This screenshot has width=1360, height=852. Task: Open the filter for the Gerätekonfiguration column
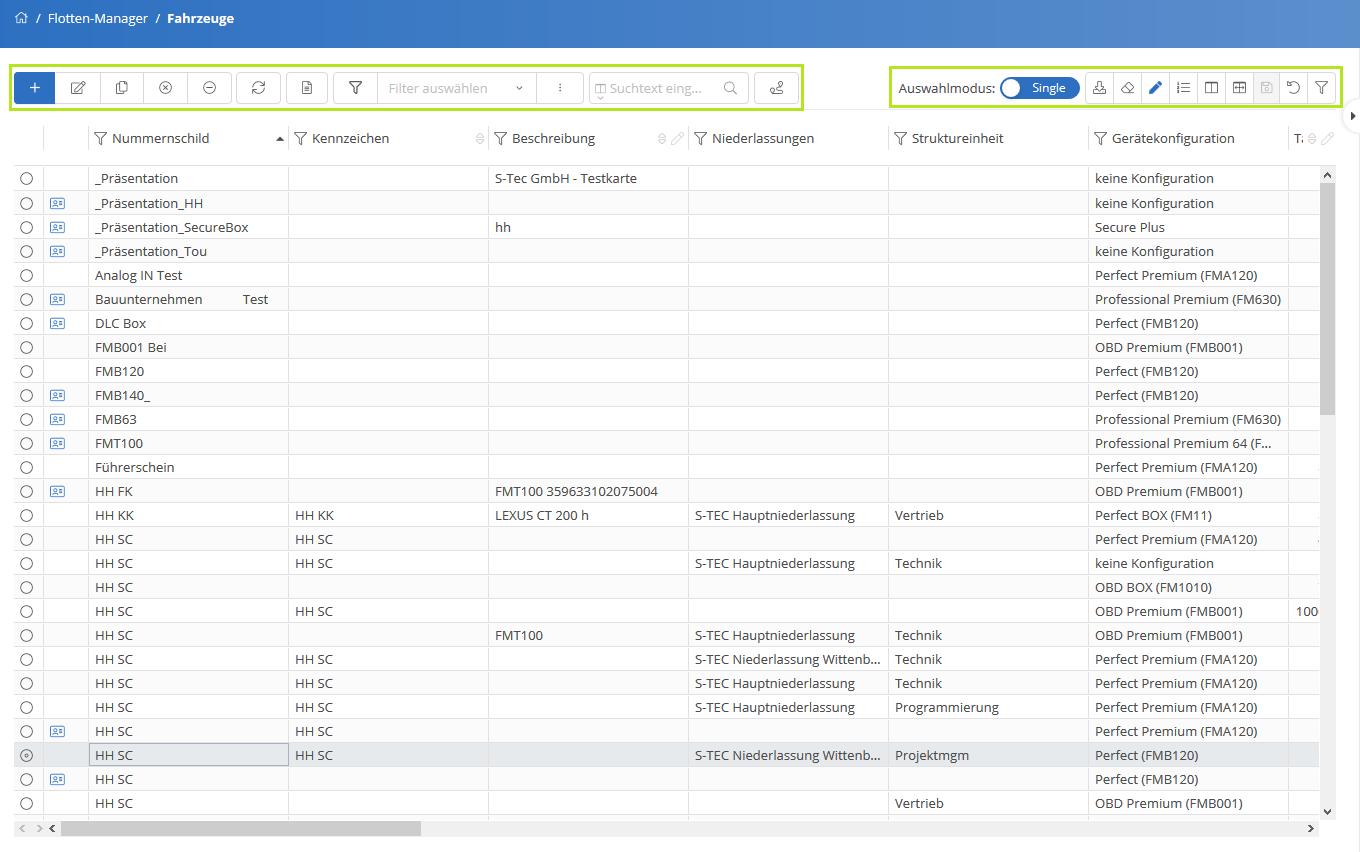[1100, 139]
